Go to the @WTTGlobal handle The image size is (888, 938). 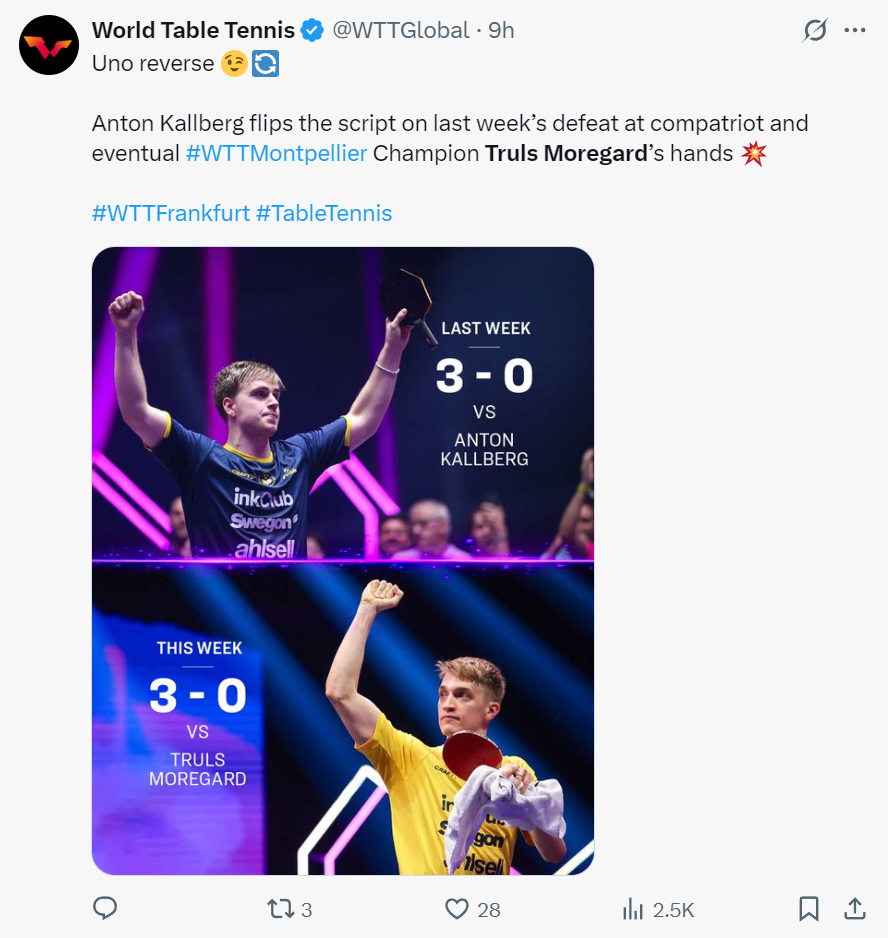(x=400, y=31)
